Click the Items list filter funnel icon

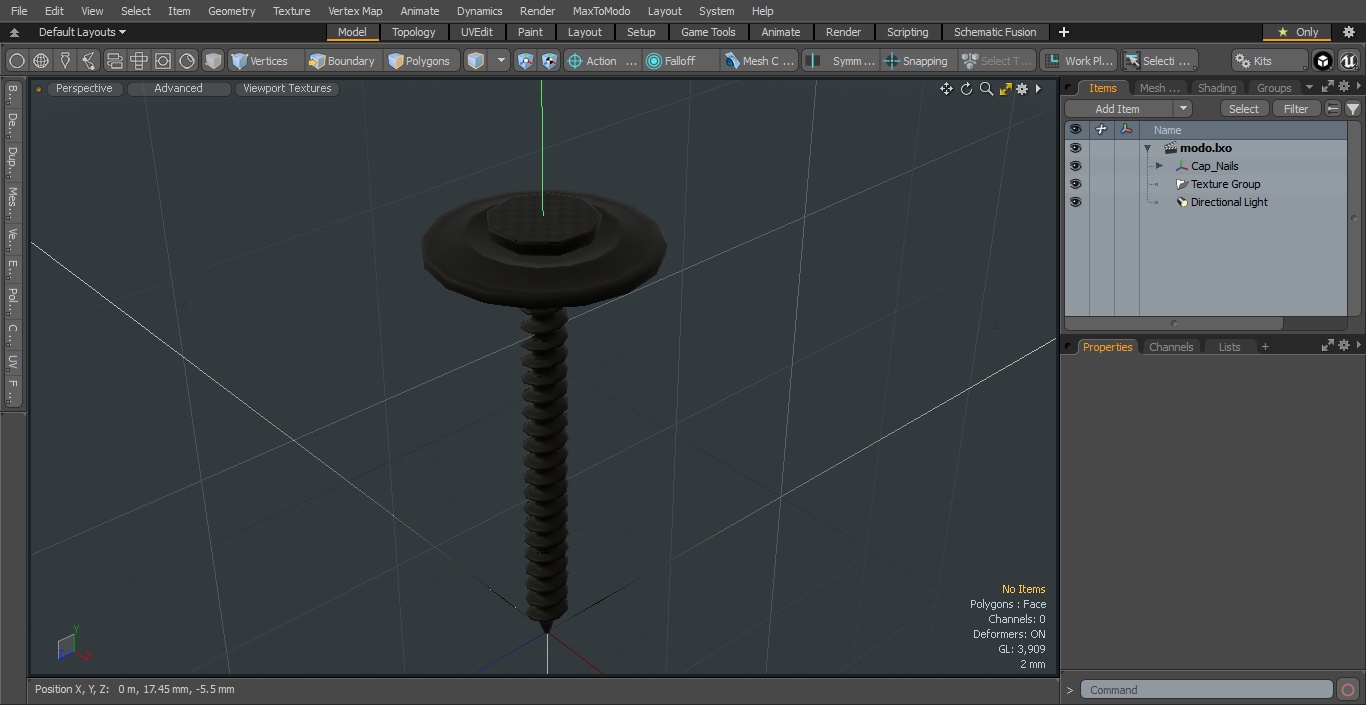[1352, 109]
